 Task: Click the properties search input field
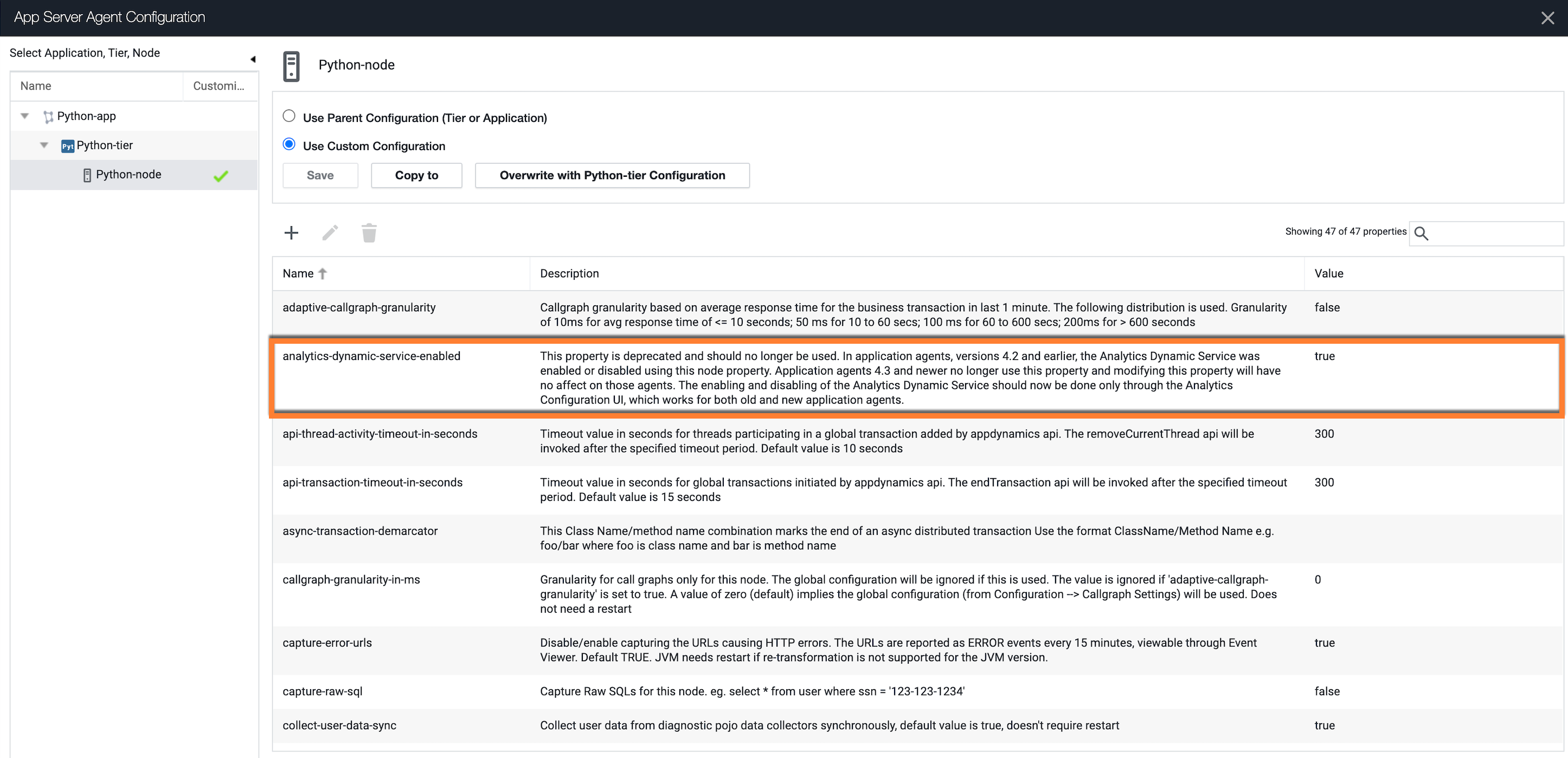1486,233
